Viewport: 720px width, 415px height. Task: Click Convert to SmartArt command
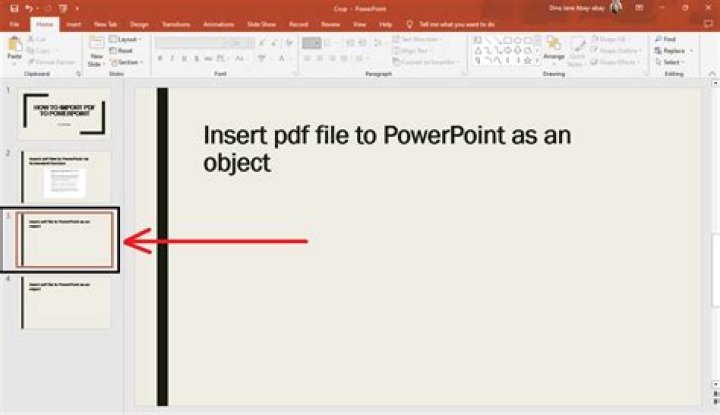(427, 62)
